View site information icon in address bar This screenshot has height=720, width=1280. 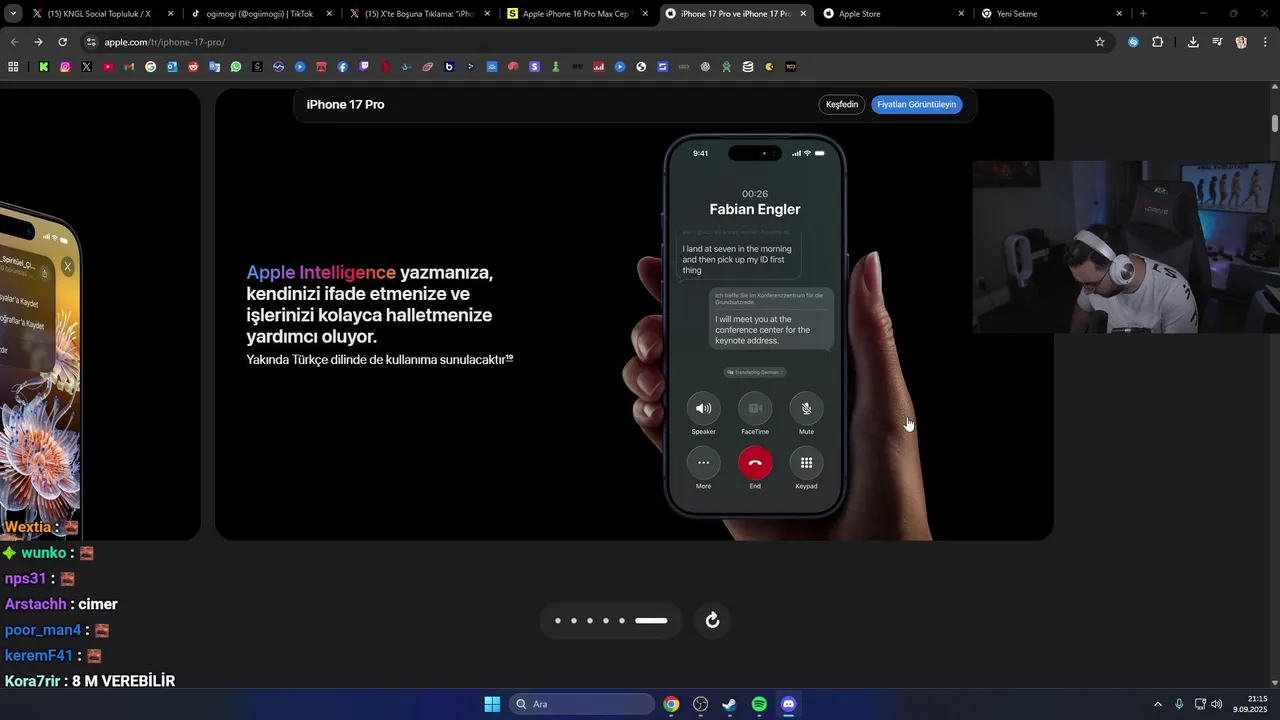pyautogui.click(x=91, y=42)
